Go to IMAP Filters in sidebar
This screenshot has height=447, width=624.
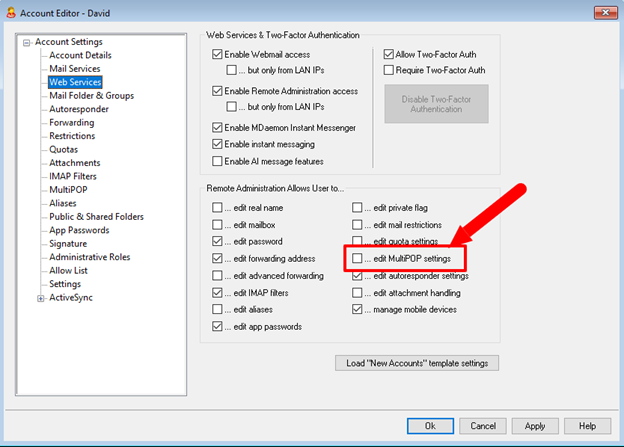click(75, 176)
